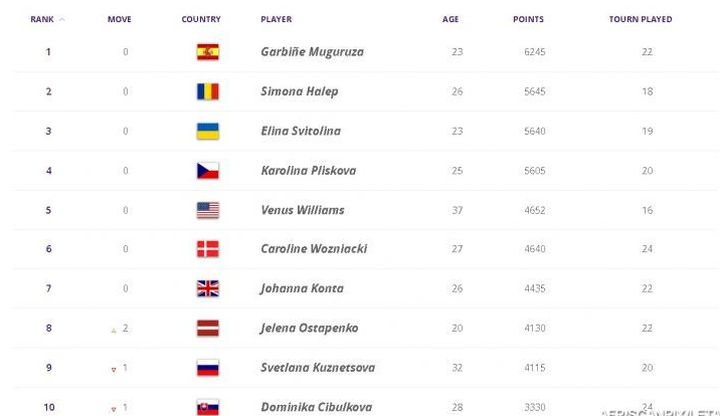This screenshot has height=416, width=720.
Task: Open Venus Williams player link
Action: coord(302,210)
